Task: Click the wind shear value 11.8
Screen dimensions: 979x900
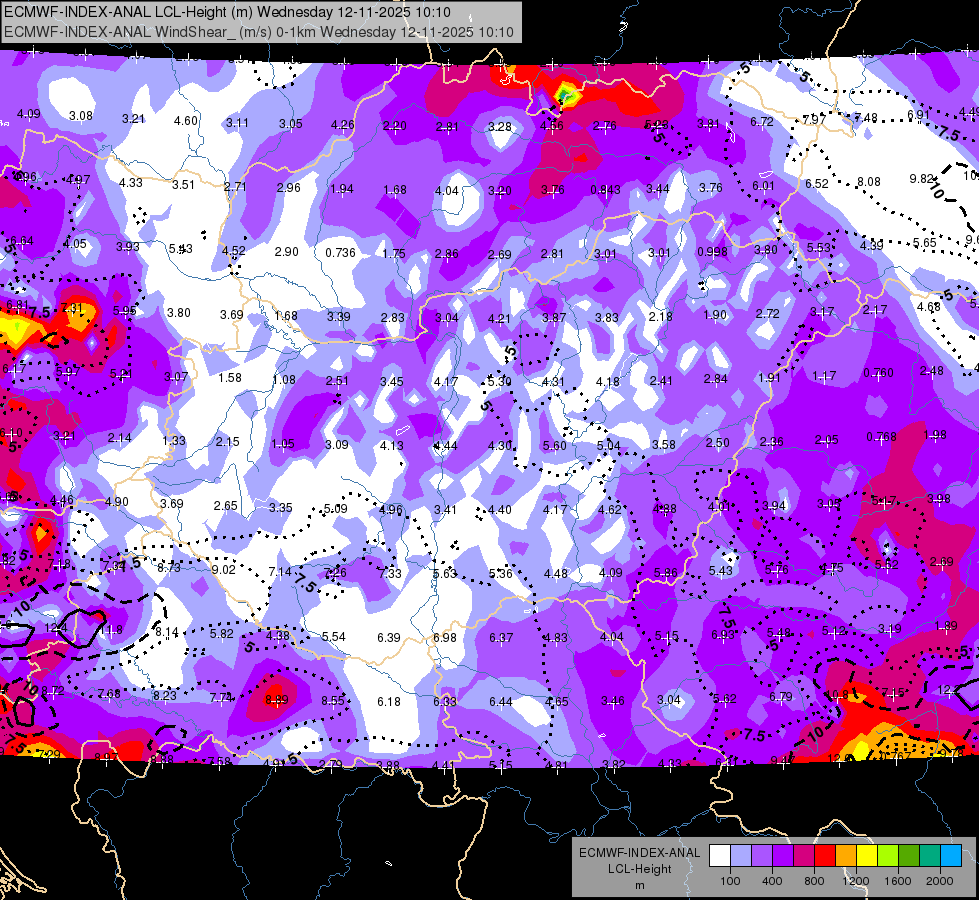Action: (x=111, y=629)
